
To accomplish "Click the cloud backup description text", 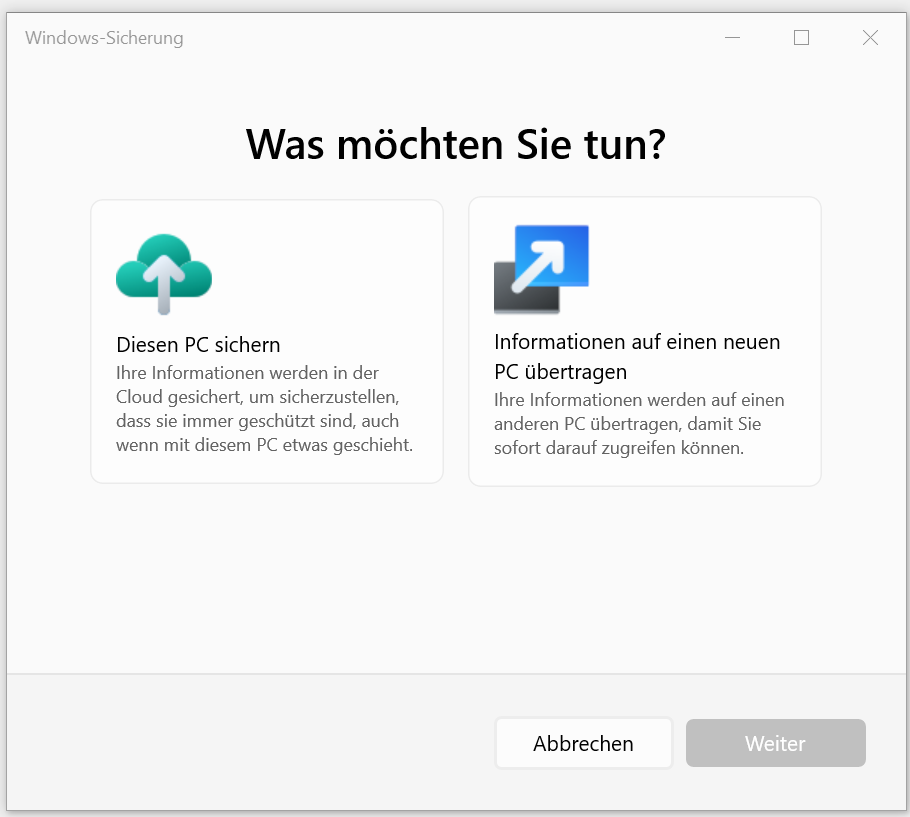I will pos(264,409).
